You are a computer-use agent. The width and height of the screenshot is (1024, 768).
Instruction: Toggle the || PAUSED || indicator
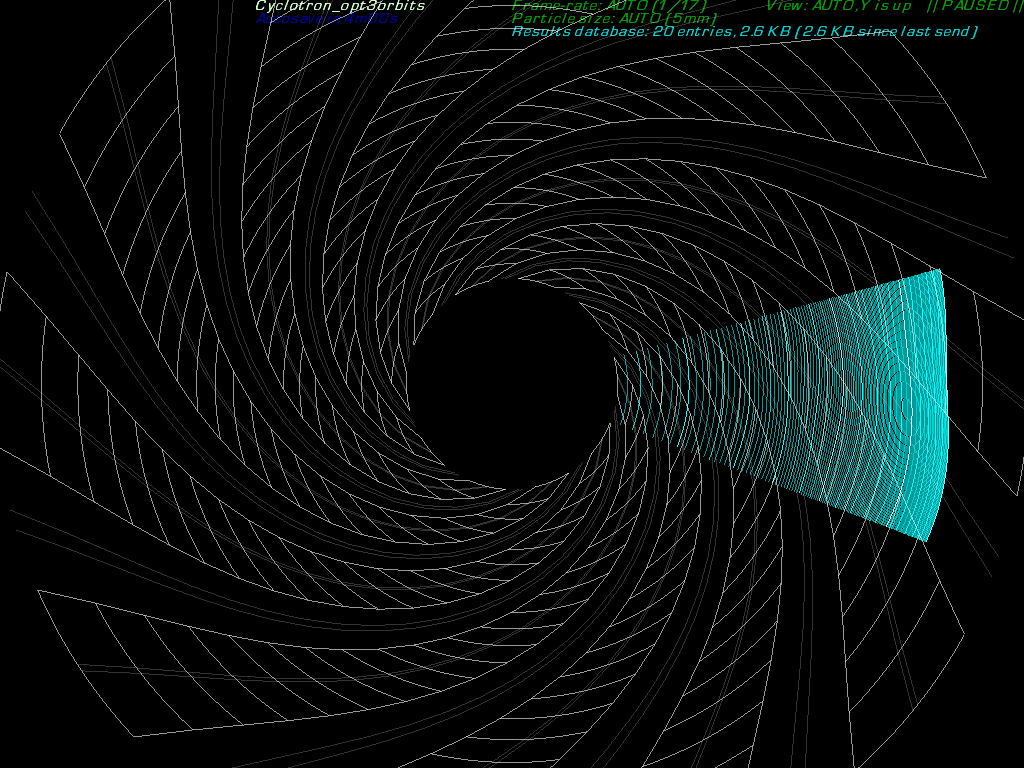coord(974,6)
